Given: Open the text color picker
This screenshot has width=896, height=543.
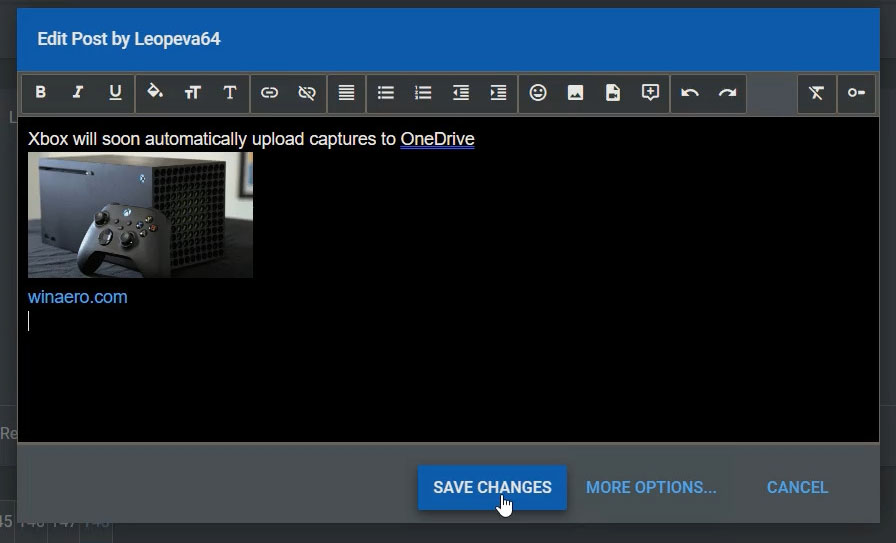Looking at the screenshot, I should pyautogui.click(x=155, y=93).
